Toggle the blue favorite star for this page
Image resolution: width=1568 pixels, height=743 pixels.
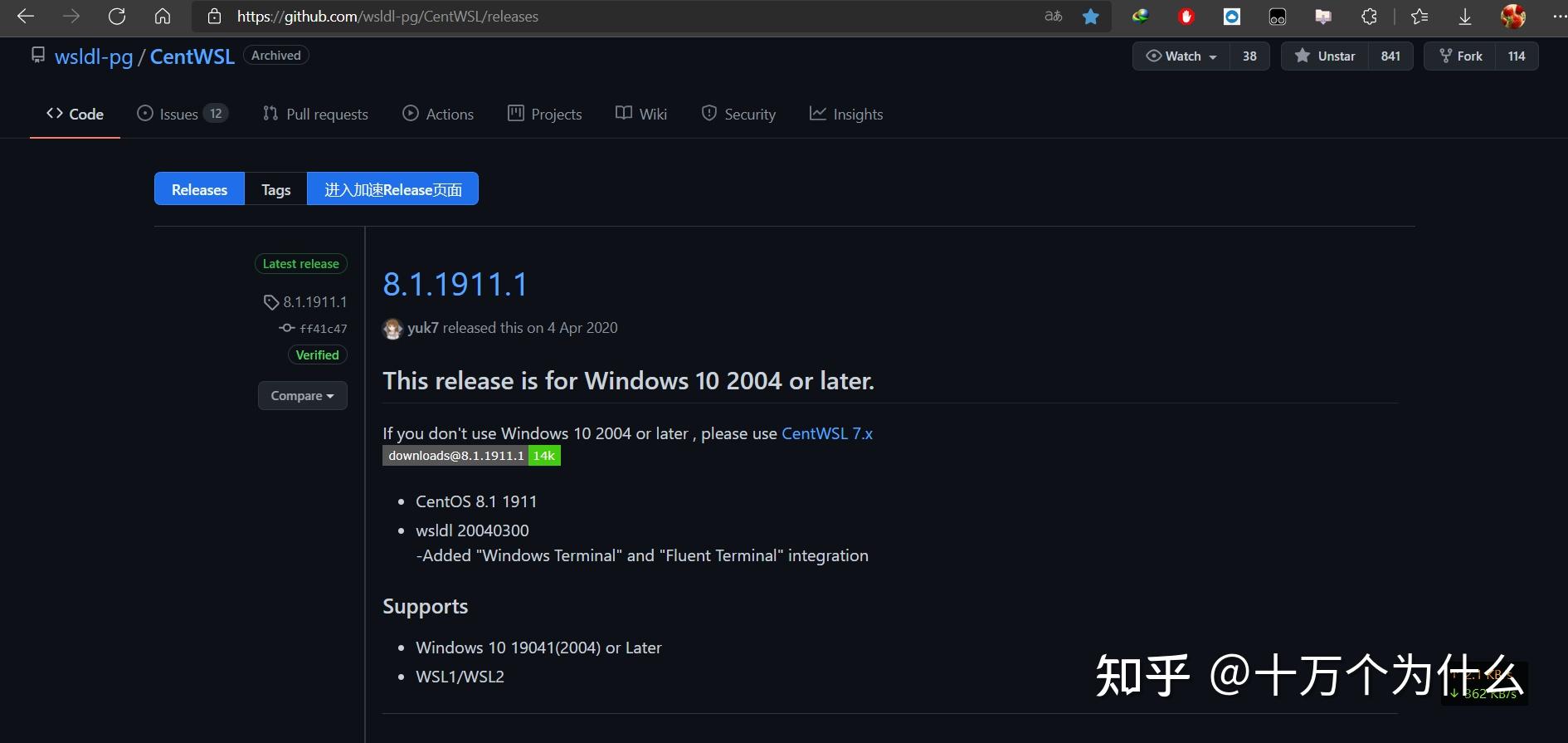[x=1091, y=16]
